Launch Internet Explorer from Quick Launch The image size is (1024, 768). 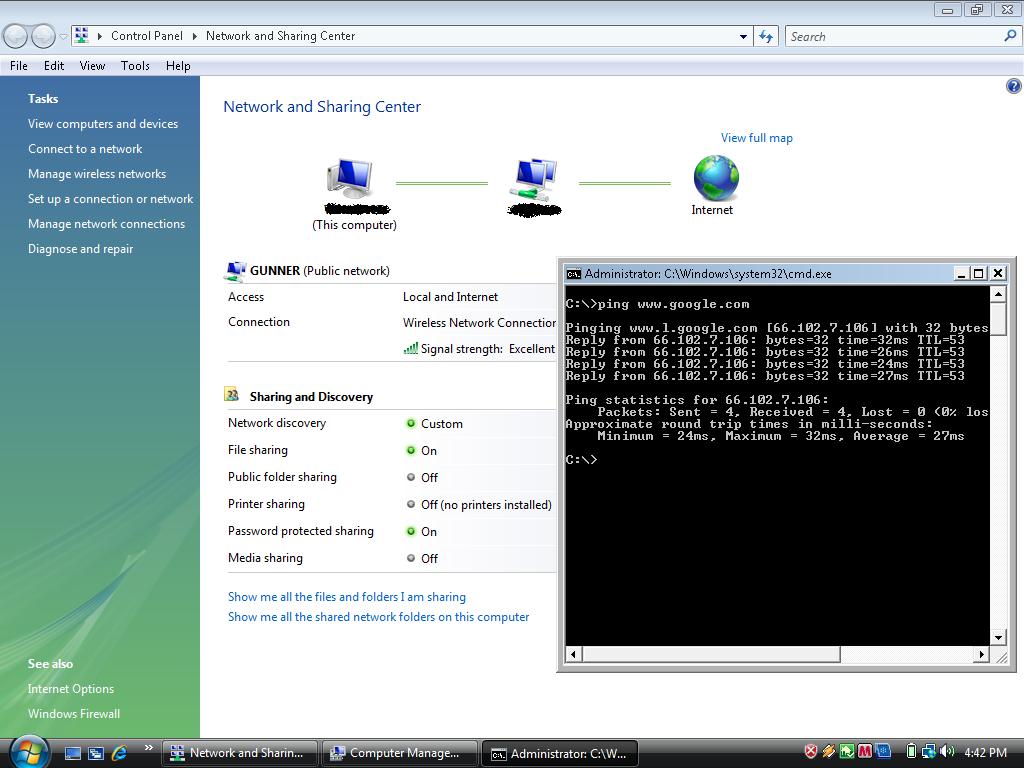point(119,753)
